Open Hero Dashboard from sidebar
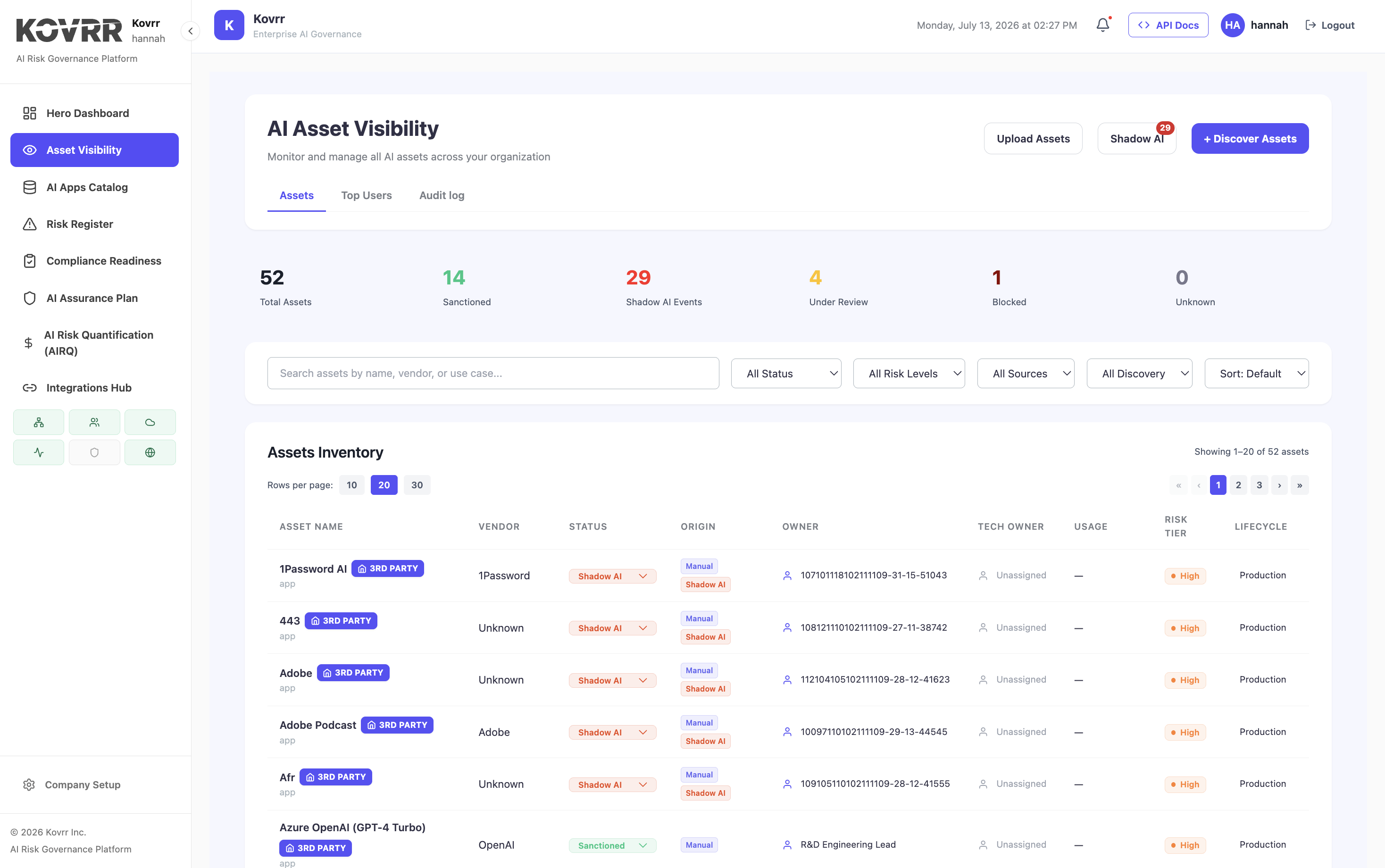The height and width of the screenshot is (868, 1385). point(94,113)
